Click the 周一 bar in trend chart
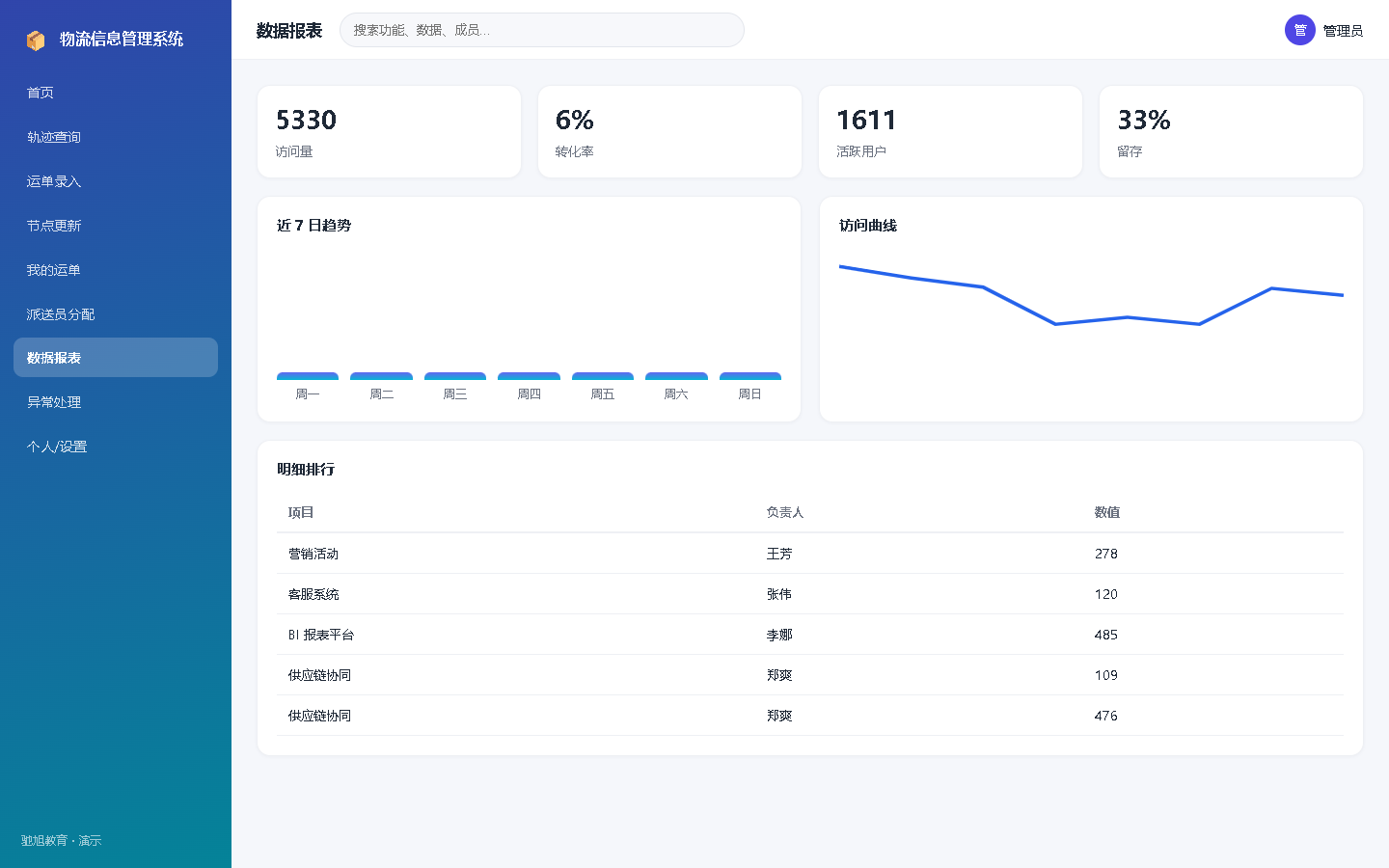This screenshot has height=868, width=1389. pyautogui.click(x=308, y=376)
